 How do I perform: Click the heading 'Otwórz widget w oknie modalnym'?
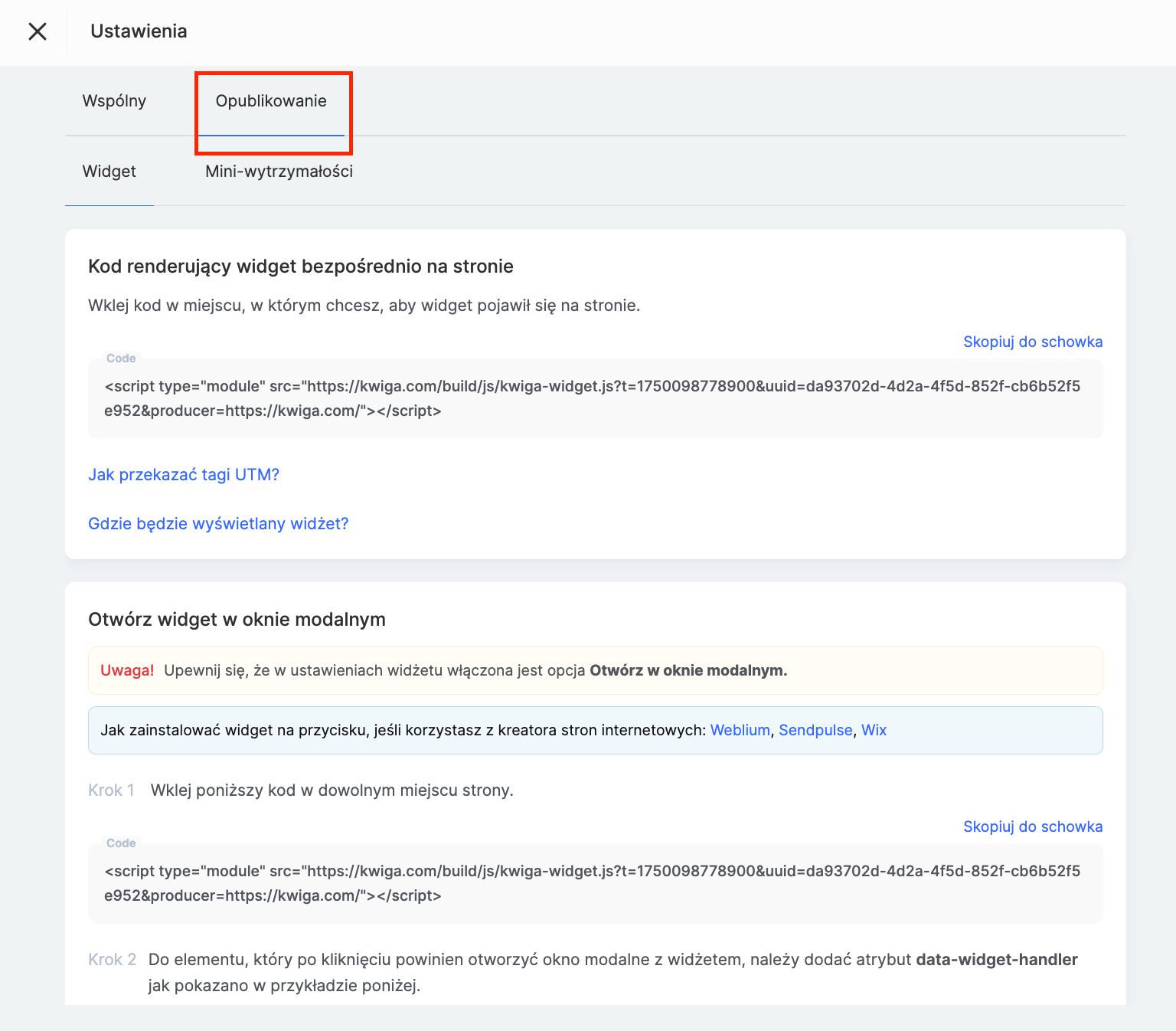click(237, 620)
